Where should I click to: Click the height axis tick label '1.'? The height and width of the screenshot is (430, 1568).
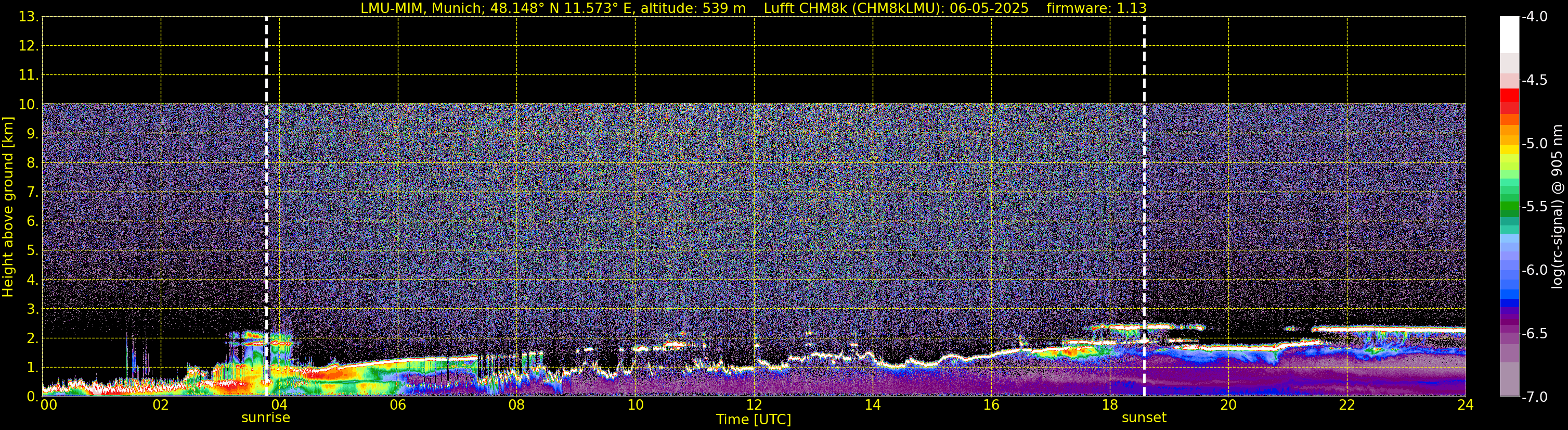click(32, 368)
